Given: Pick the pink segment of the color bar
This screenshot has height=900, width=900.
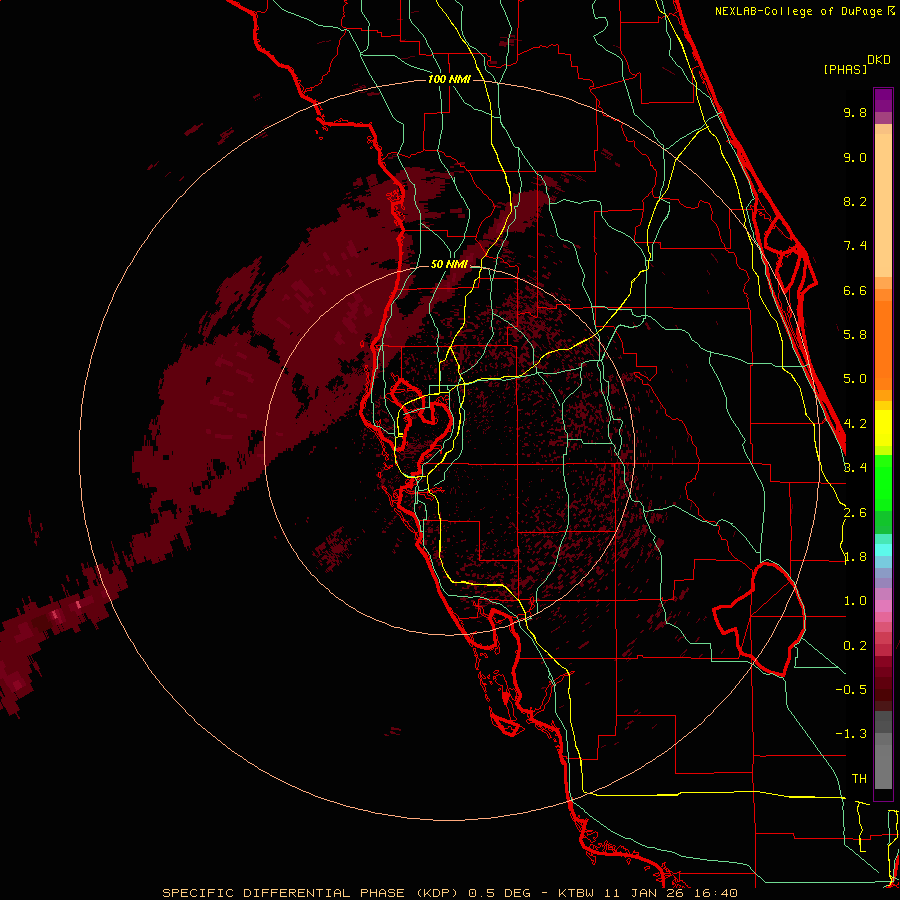Looking at the screenshot, I should tap(883, 606).
